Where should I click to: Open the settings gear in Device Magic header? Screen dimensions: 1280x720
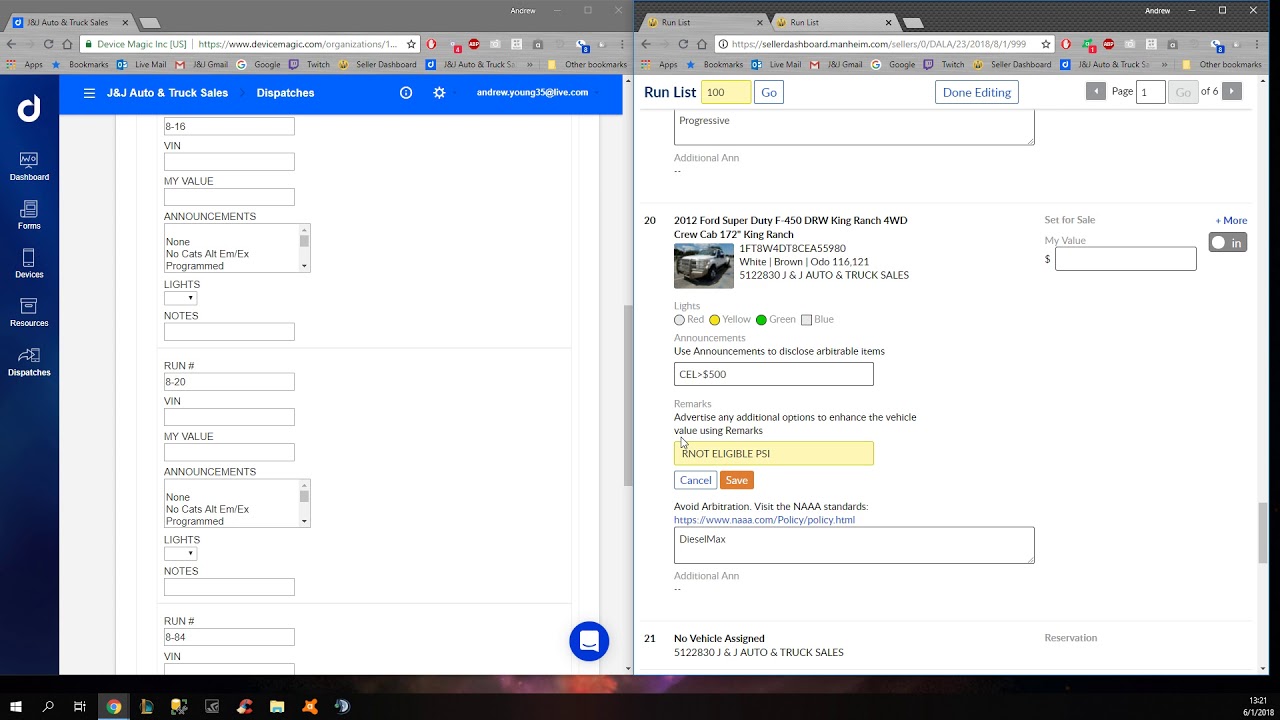[439, 93]
